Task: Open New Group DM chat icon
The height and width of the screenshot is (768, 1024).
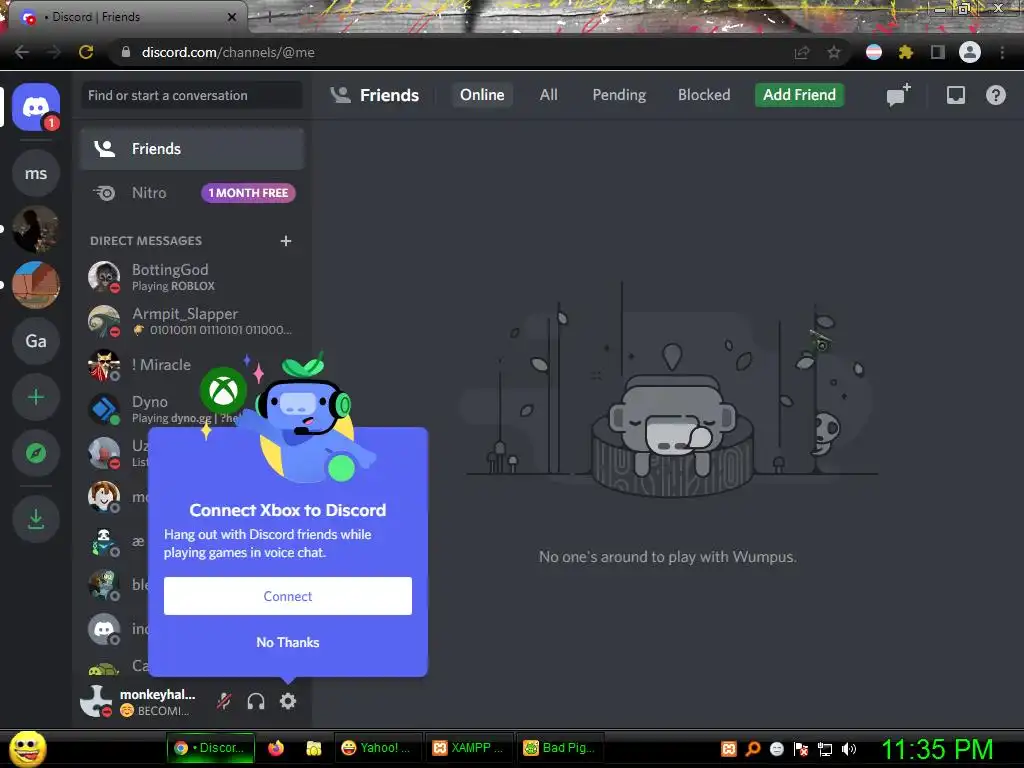Action: (898, 95)
